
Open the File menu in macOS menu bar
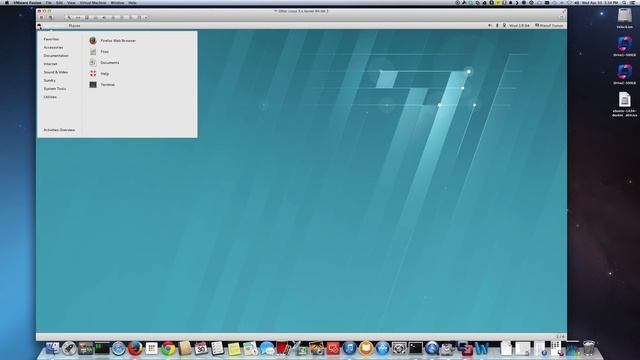49,2
